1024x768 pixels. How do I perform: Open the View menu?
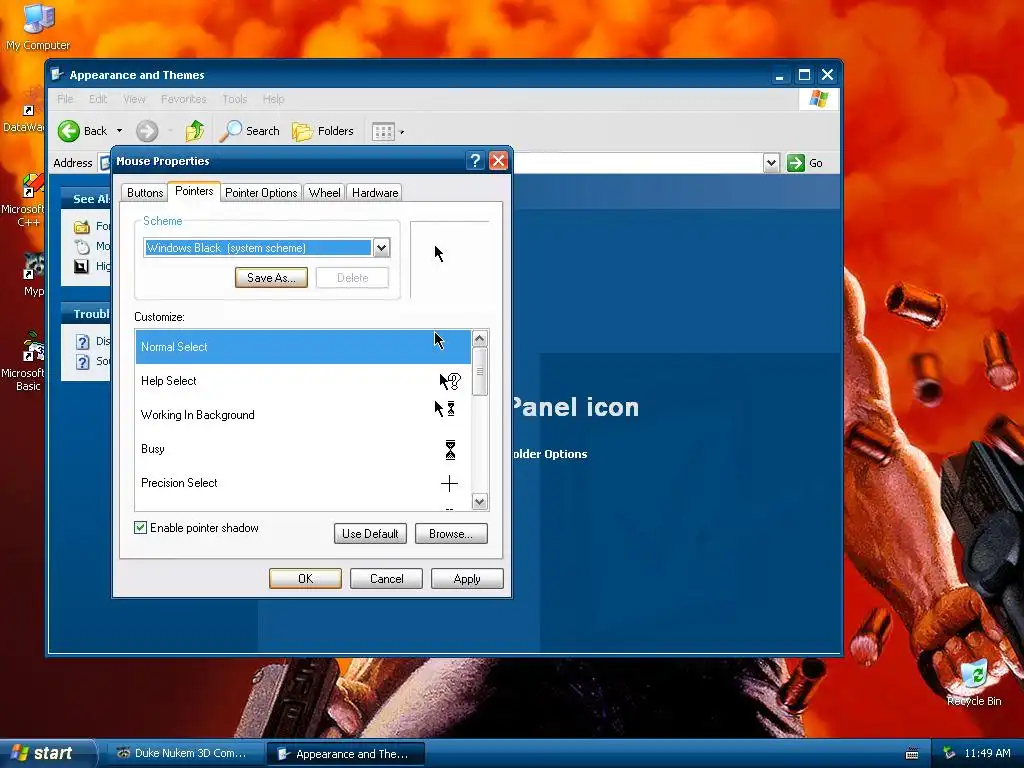coord(134,99)
